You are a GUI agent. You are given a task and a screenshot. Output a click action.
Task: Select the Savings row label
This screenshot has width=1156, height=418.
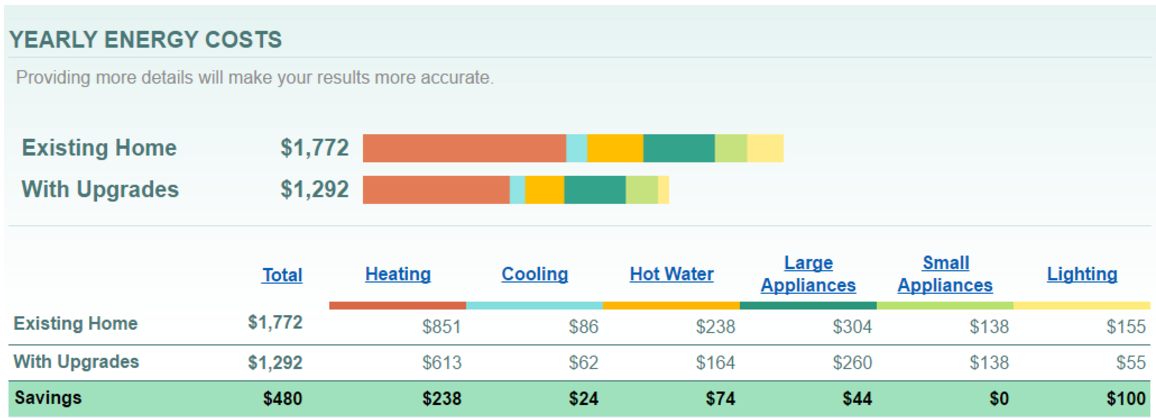[48, 398]
